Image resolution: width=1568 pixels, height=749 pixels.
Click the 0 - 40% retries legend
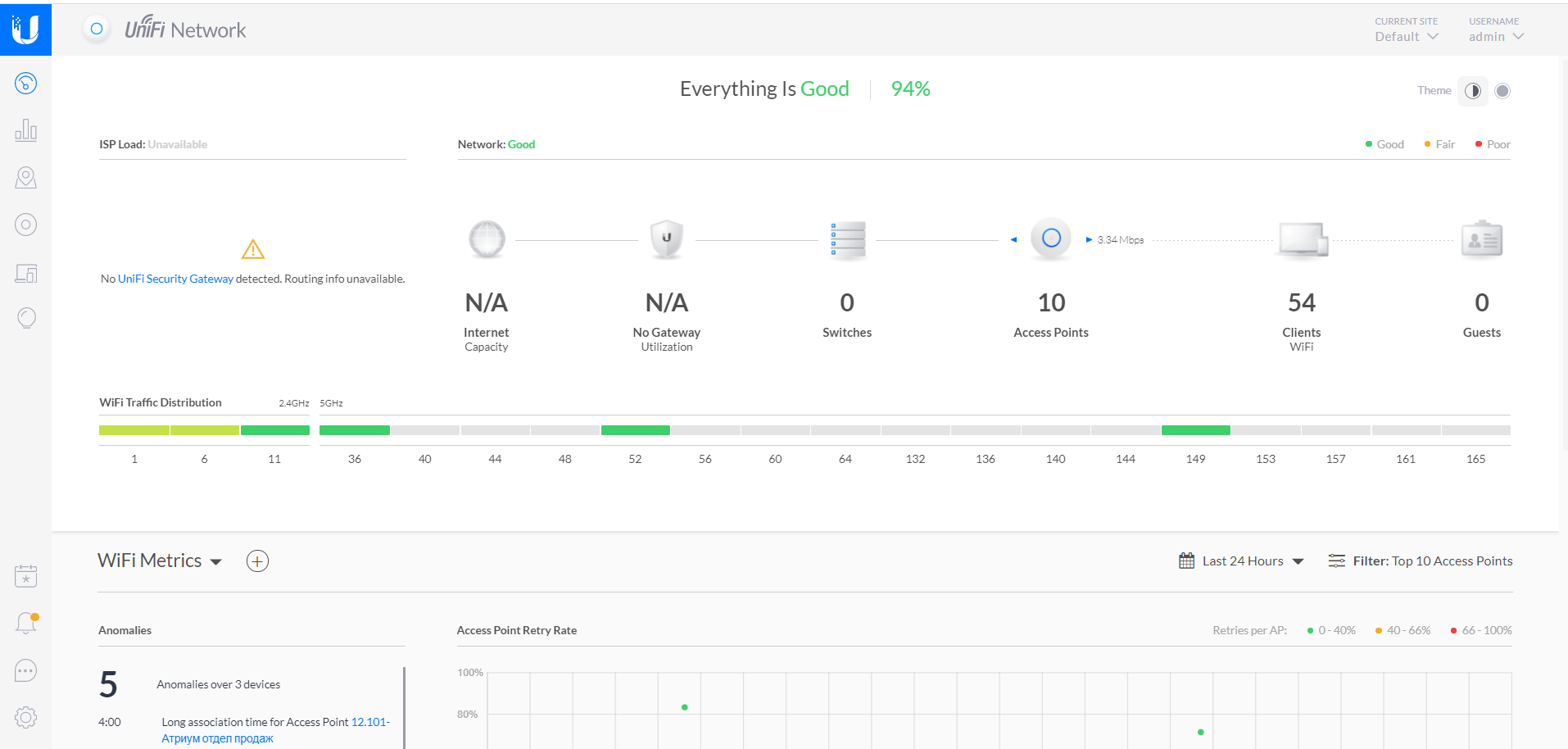click(1331, 631)
